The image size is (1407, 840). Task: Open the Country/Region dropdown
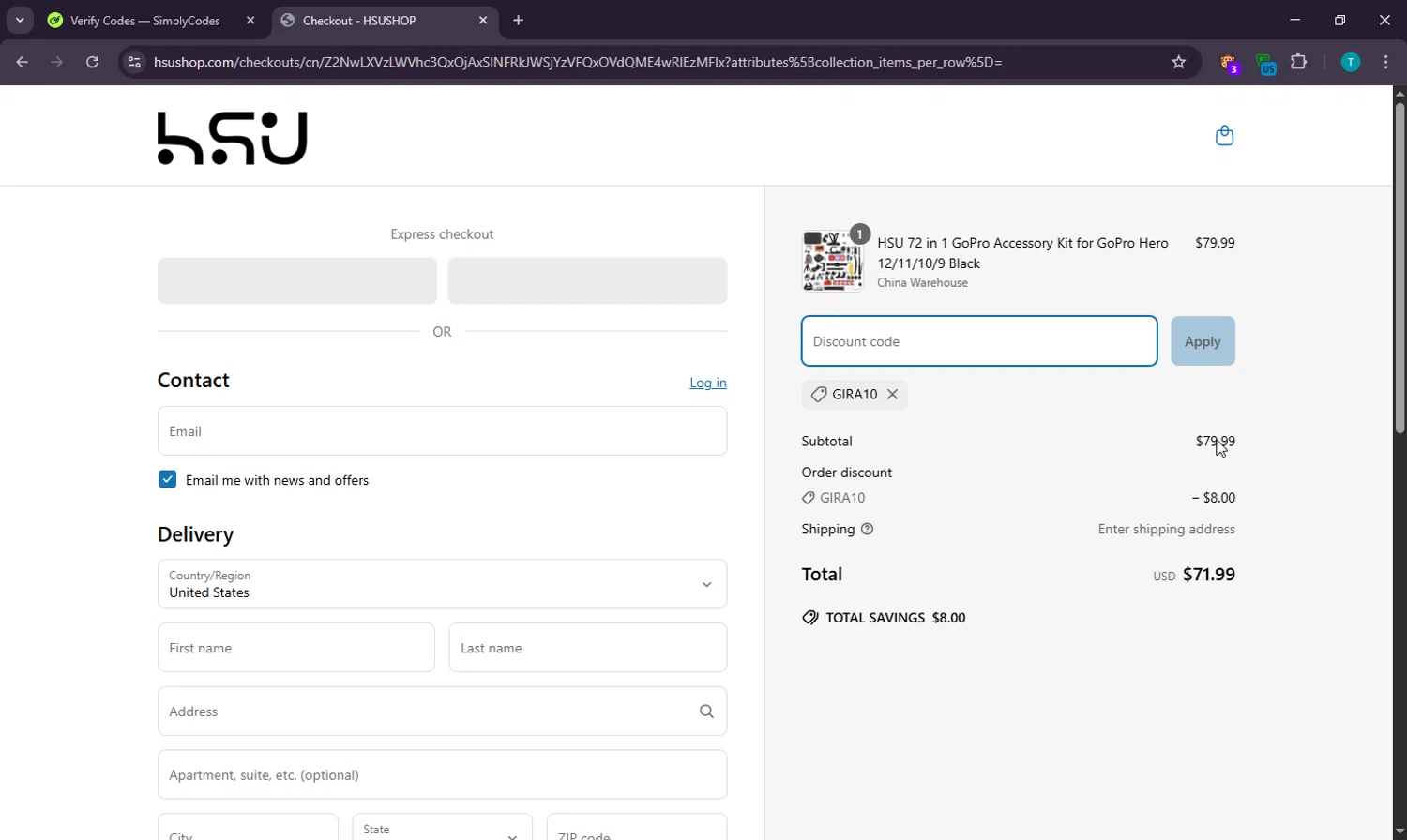(x=443, y=584)
